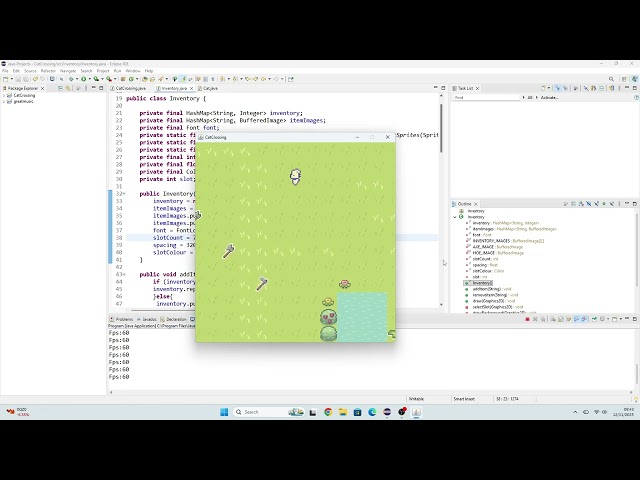
Task: Click the External Tools run icon
Action: 109,79
